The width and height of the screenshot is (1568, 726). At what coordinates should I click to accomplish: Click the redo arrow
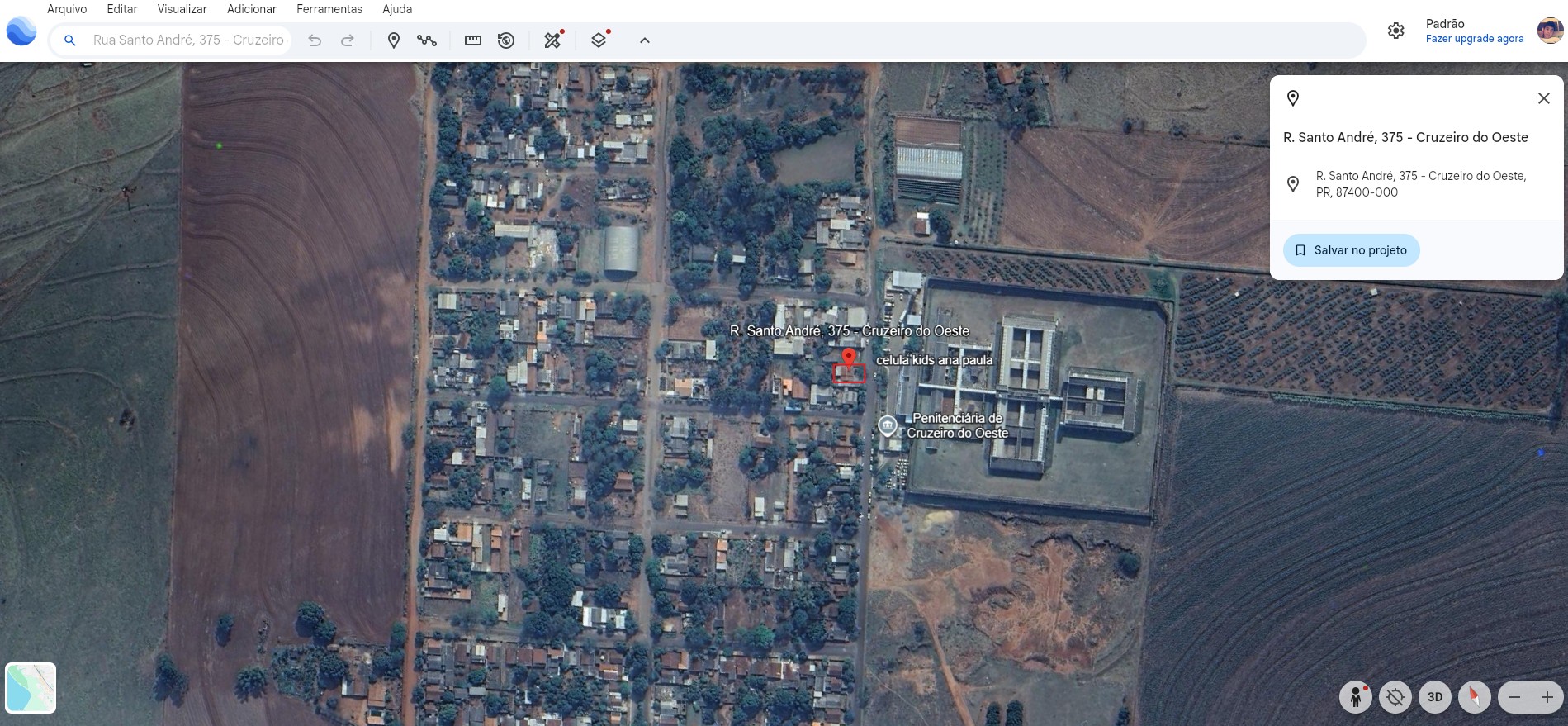pos(348,40)
